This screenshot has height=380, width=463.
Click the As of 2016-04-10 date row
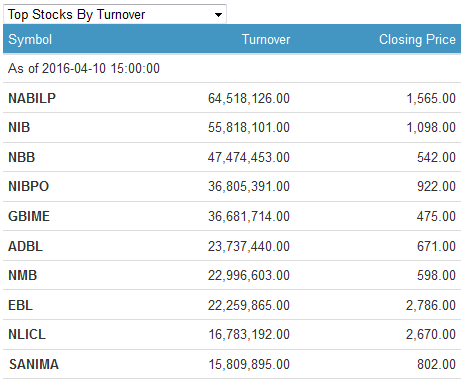click(232, 68)
